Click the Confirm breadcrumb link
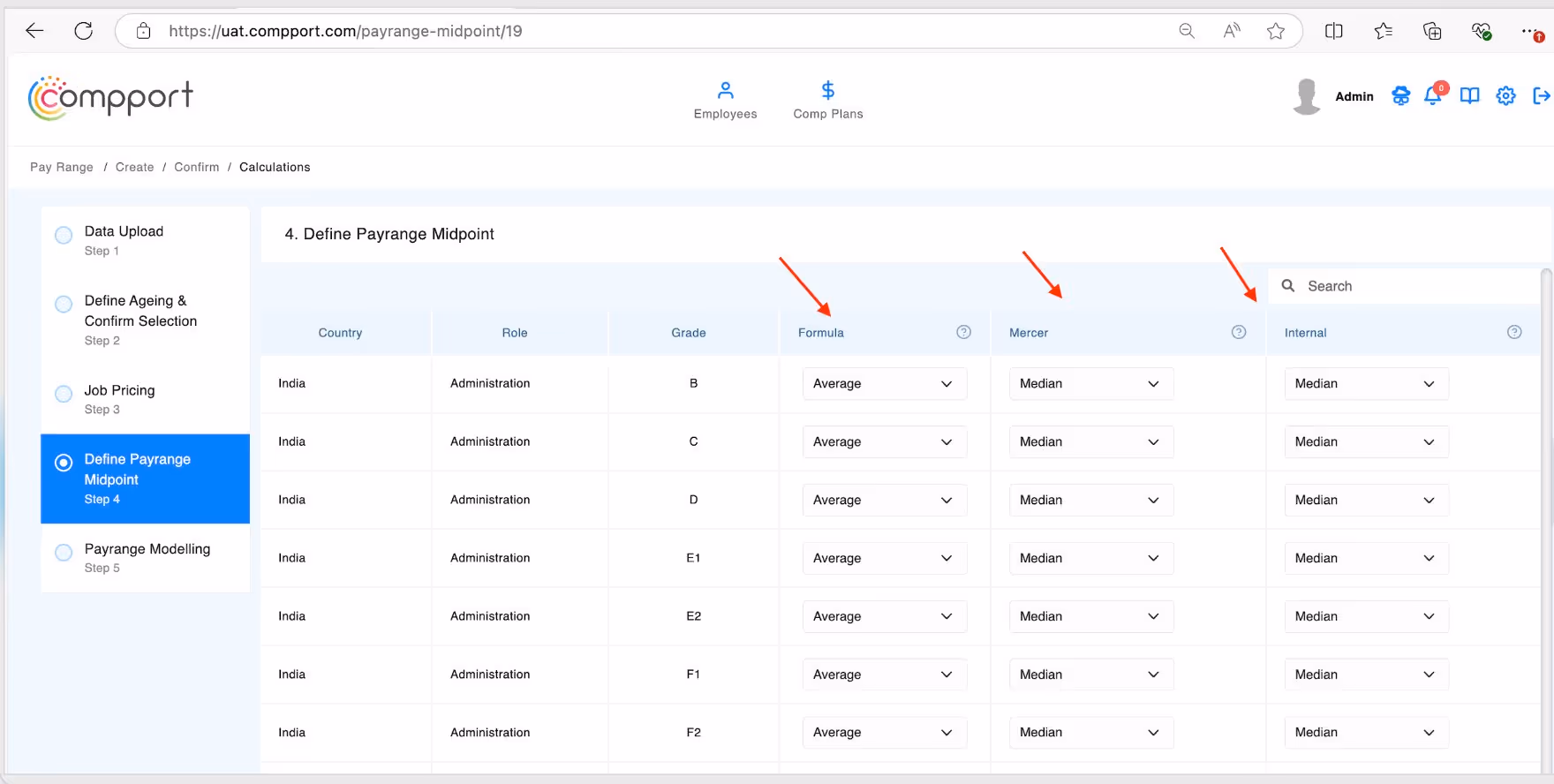Image resolution: width=1554 pixels, height=784 pixels. coord(197,167)
